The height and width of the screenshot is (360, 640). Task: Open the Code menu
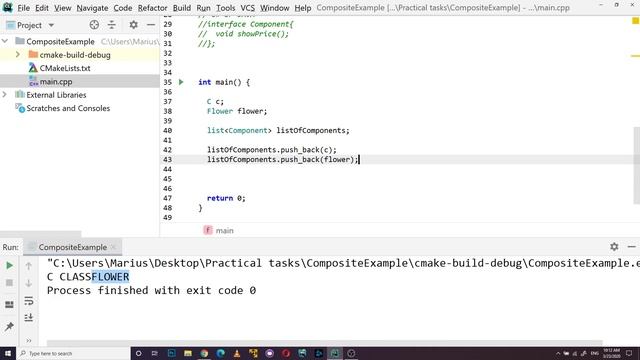(x=123, y=8)
